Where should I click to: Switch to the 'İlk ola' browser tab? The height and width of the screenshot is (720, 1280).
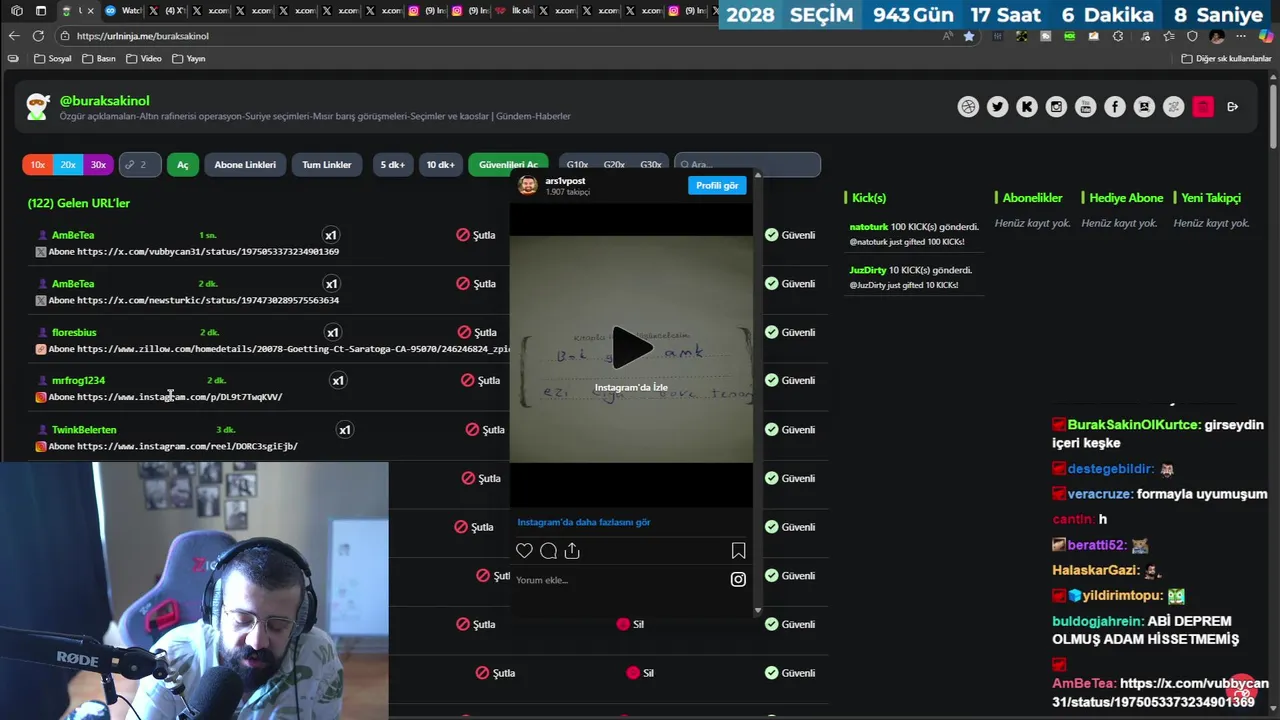[515, 11]
